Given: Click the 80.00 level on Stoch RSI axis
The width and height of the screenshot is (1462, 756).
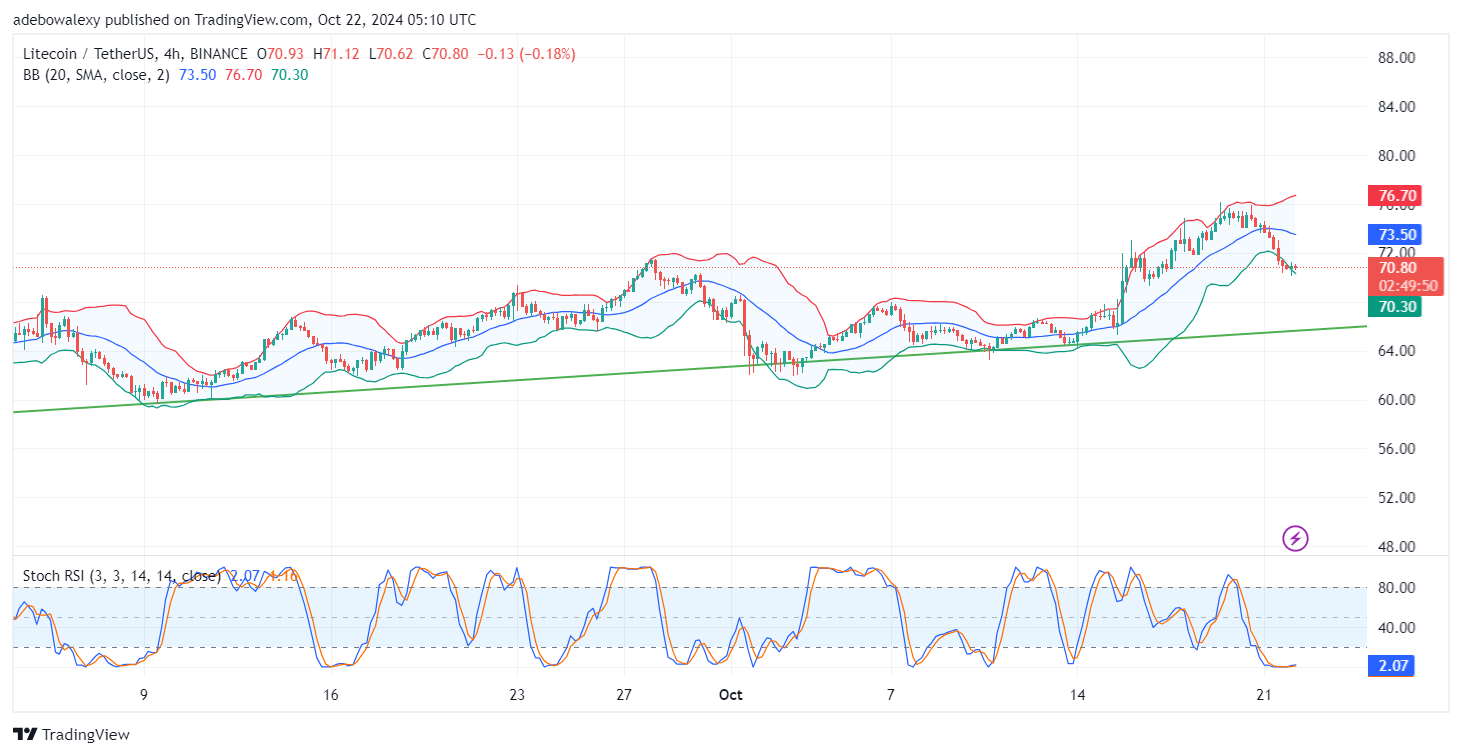Looking at the screenshot, I should [x=1395, y=588].
